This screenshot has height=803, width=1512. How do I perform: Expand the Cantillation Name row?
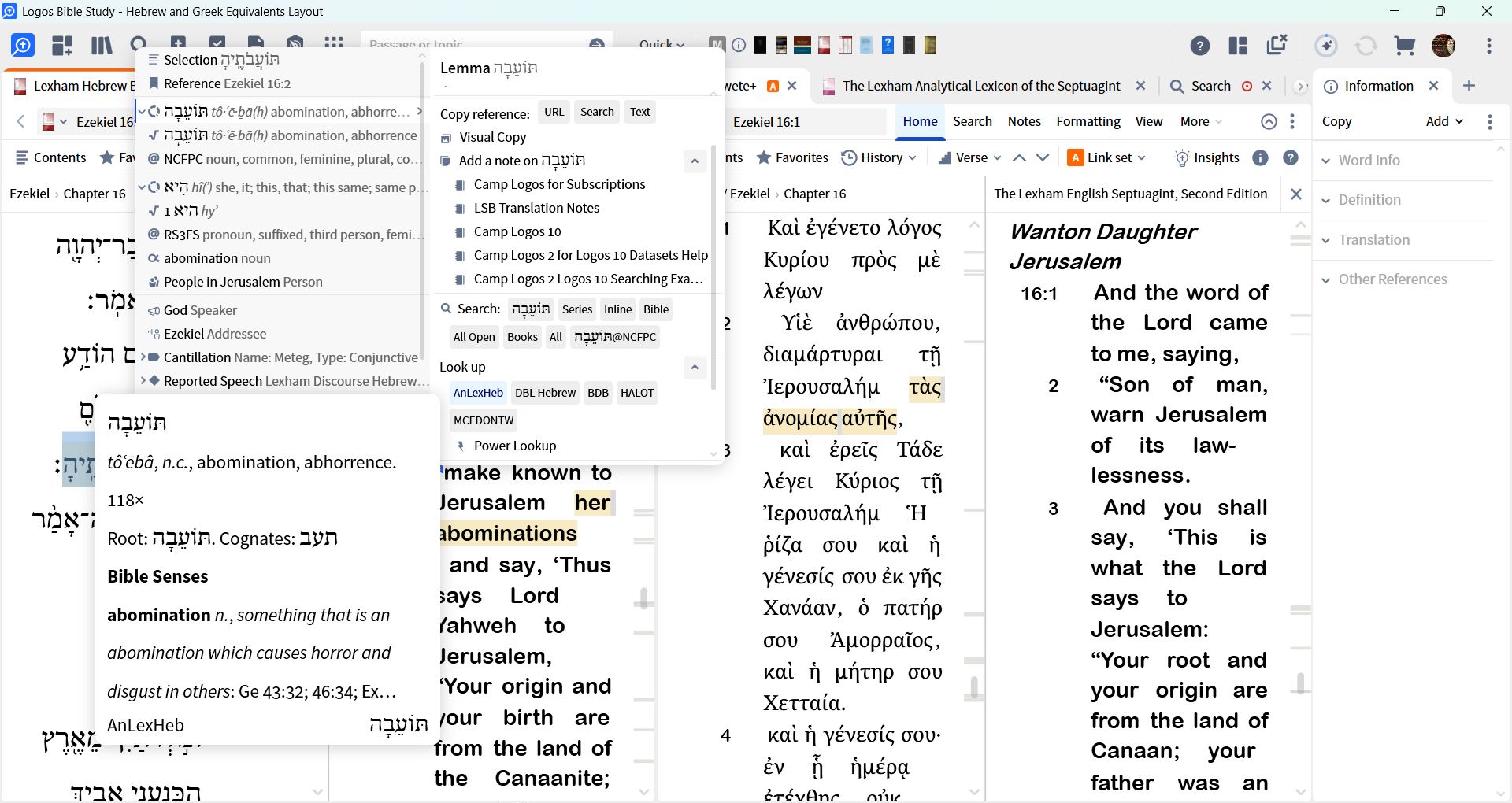(143, 357)
